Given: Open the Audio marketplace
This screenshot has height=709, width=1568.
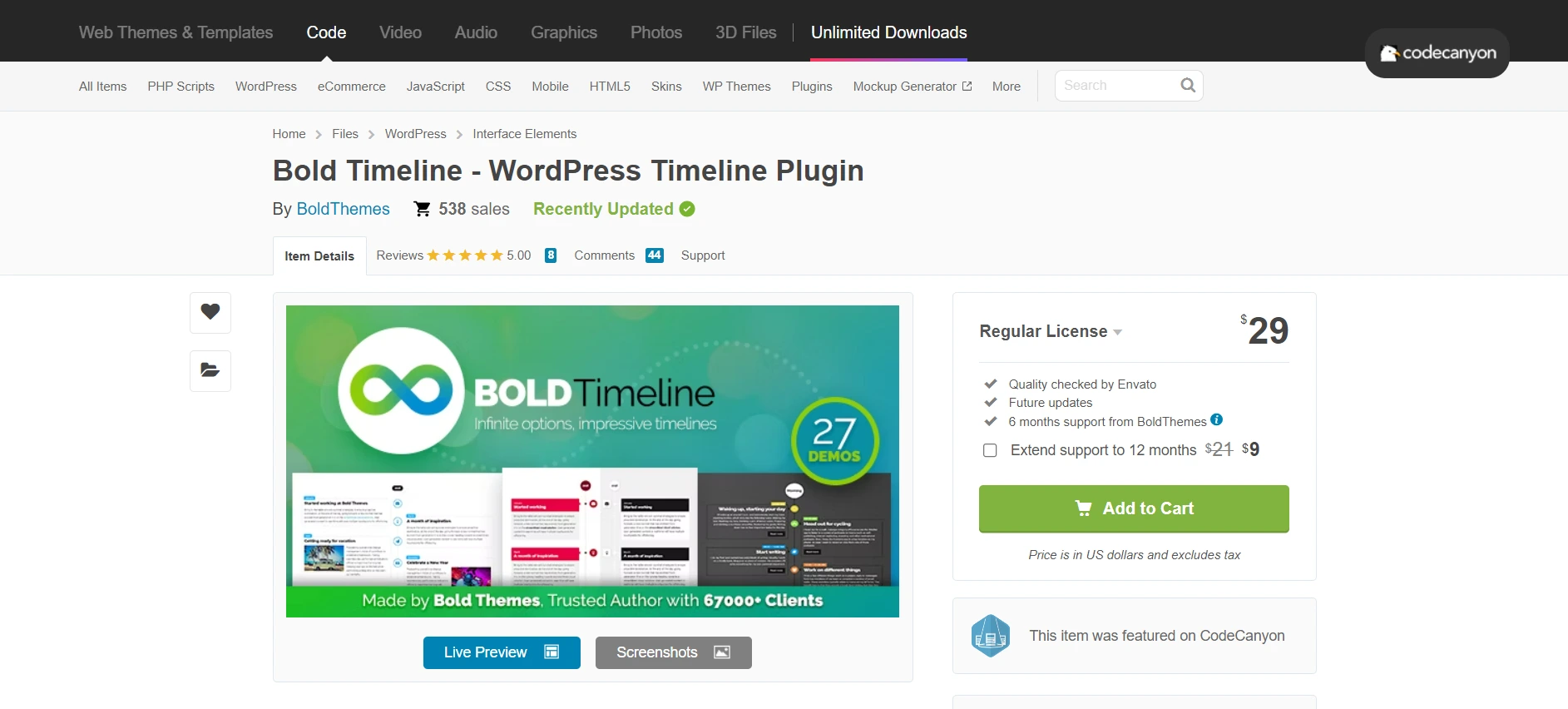Looking at the screenshot, I should (x=476, y=32).
